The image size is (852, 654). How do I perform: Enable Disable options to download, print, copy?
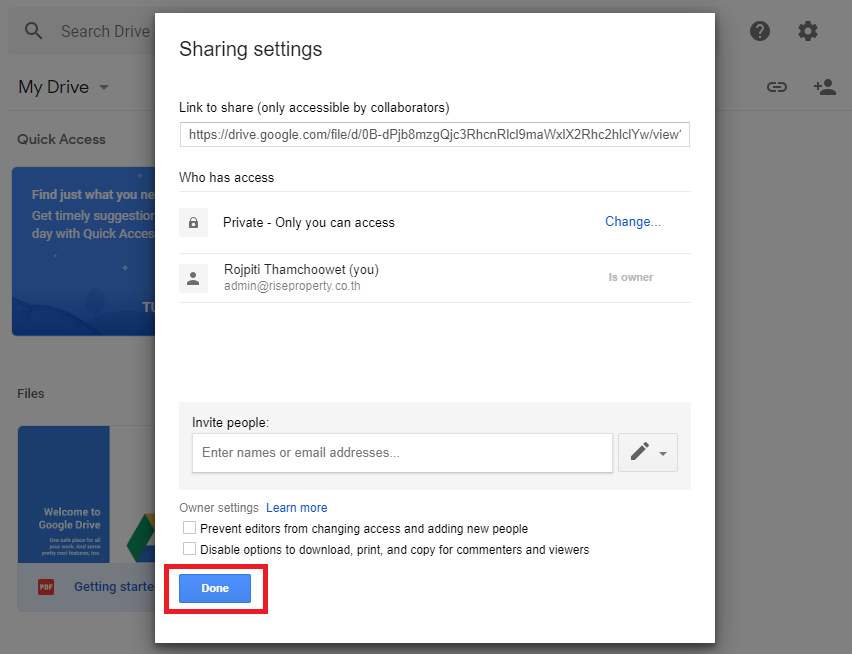tap(190, 549)
